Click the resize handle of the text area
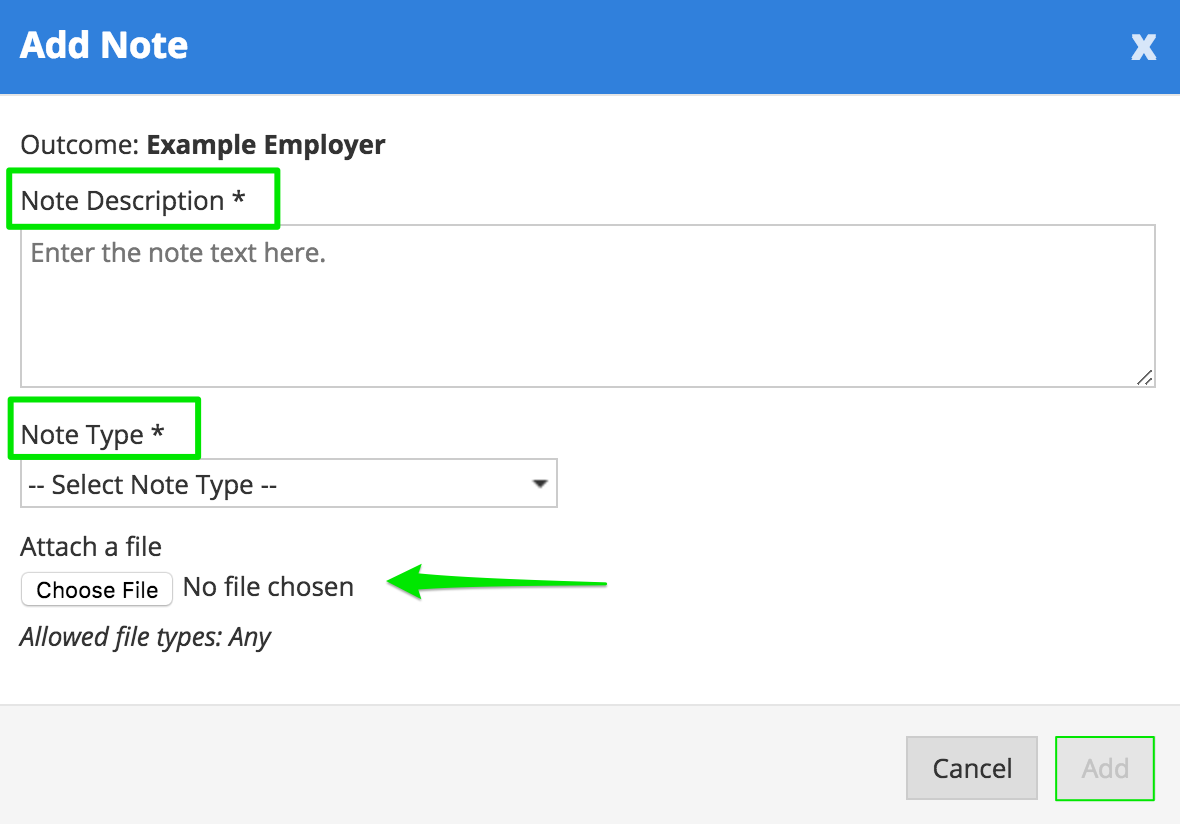 tap(1145, 377)
